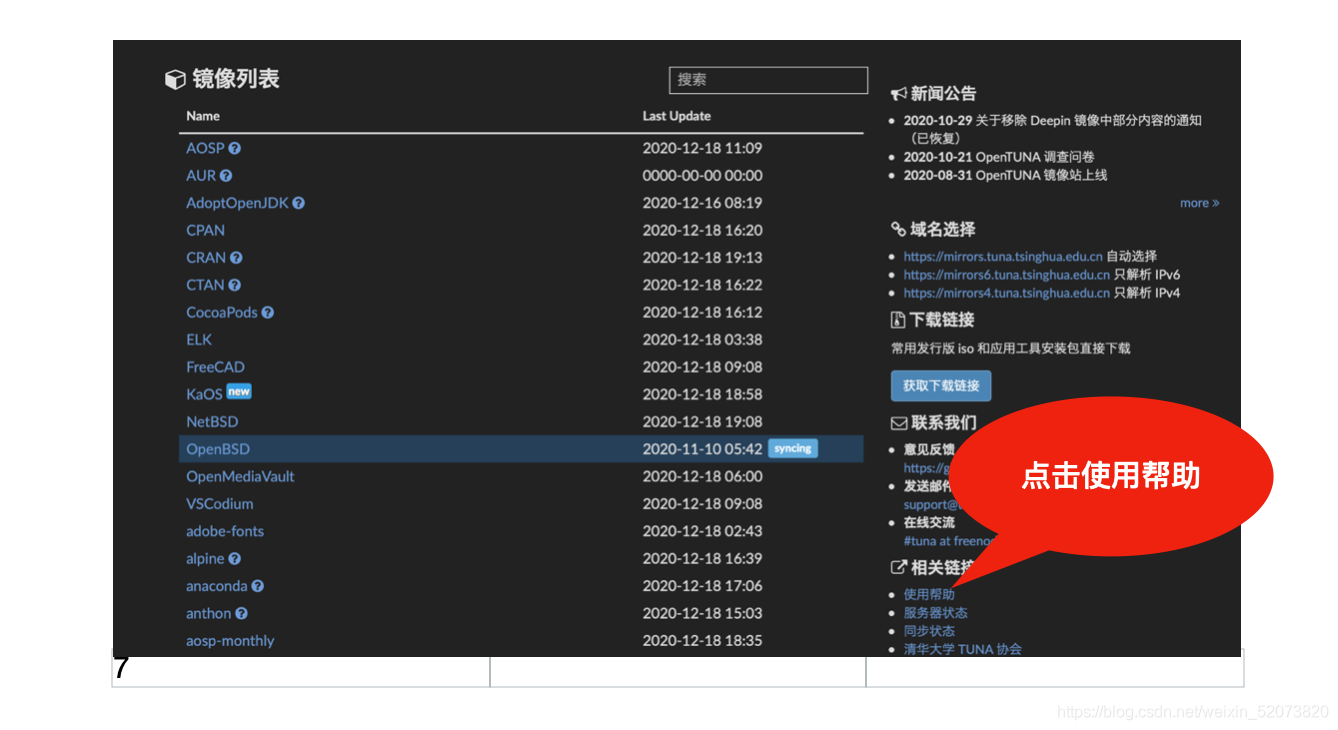Click the help icon beside CocoaPods
This screenshot has width=1338, height=730.
[x=268, y=312]
